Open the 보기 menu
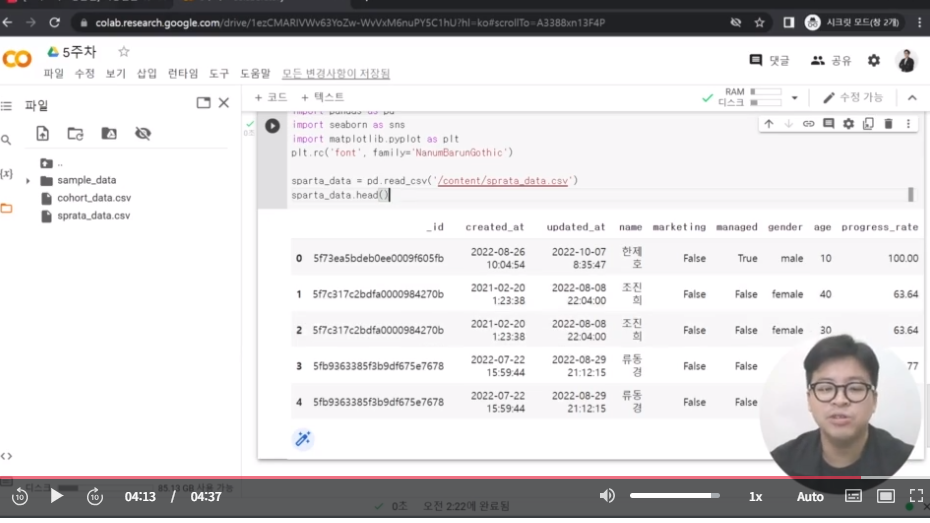The image size is (930, 523). (116, 74)
